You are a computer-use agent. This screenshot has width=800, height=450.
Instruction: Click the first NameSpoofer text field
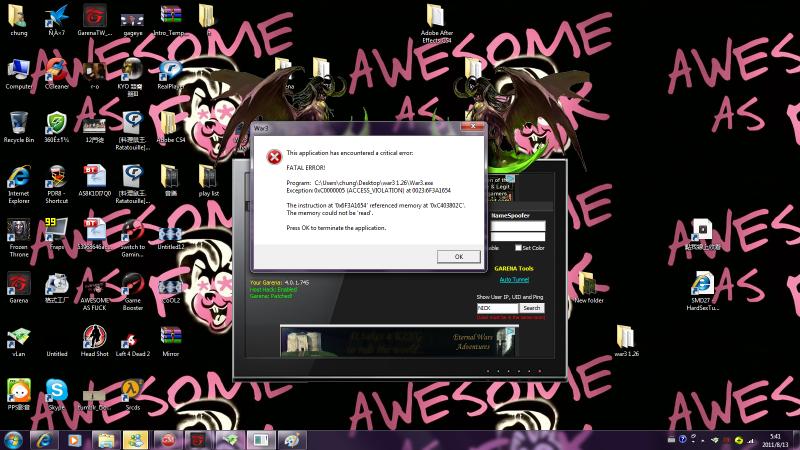518,226
